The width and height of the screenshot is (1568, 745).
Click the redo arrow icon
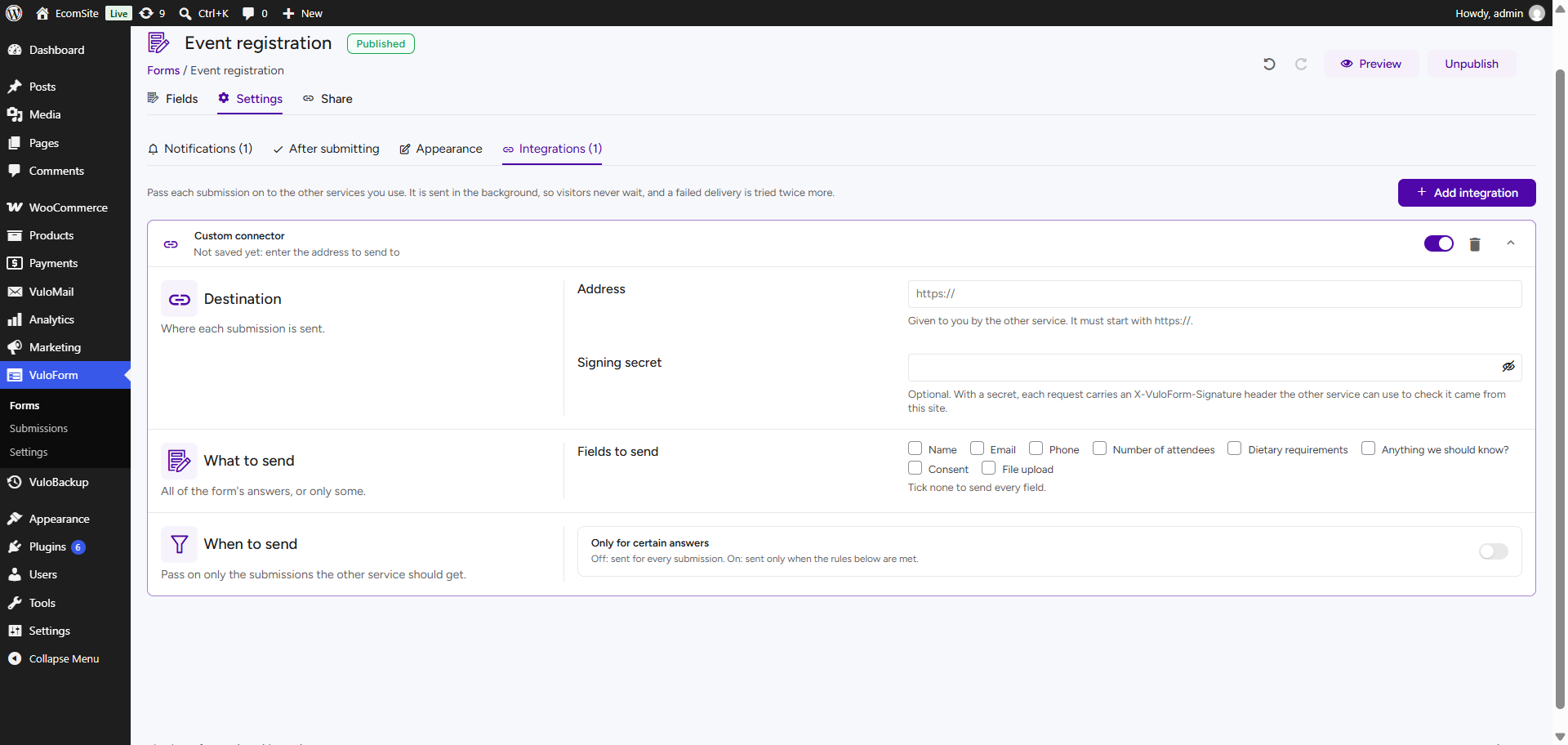pyautogui.click(x=1301, y=64)
